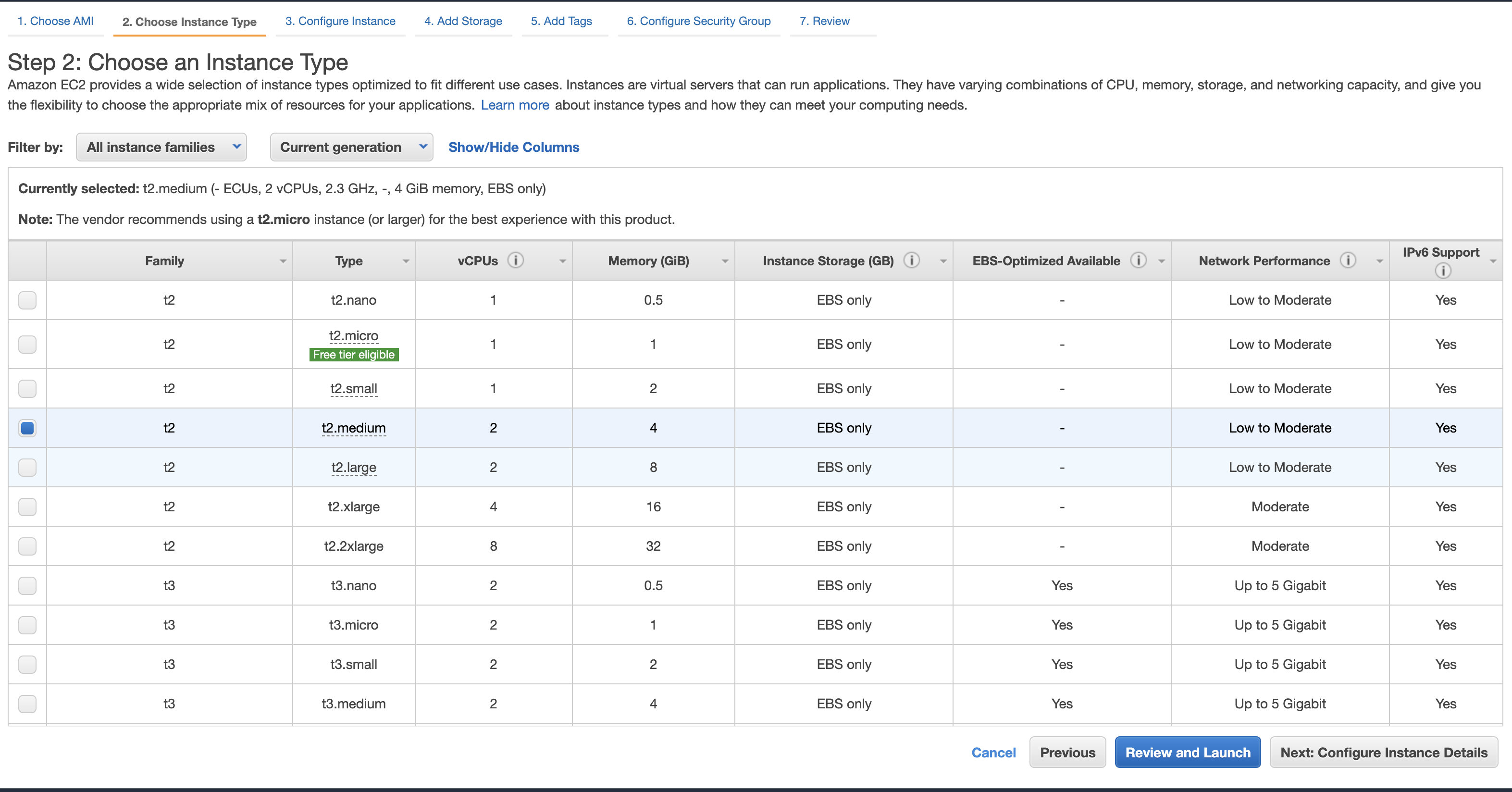Select the t3.small row checkbox
Image resolution: width=1512 pixels, height=792 pixels.
[27, 664]
